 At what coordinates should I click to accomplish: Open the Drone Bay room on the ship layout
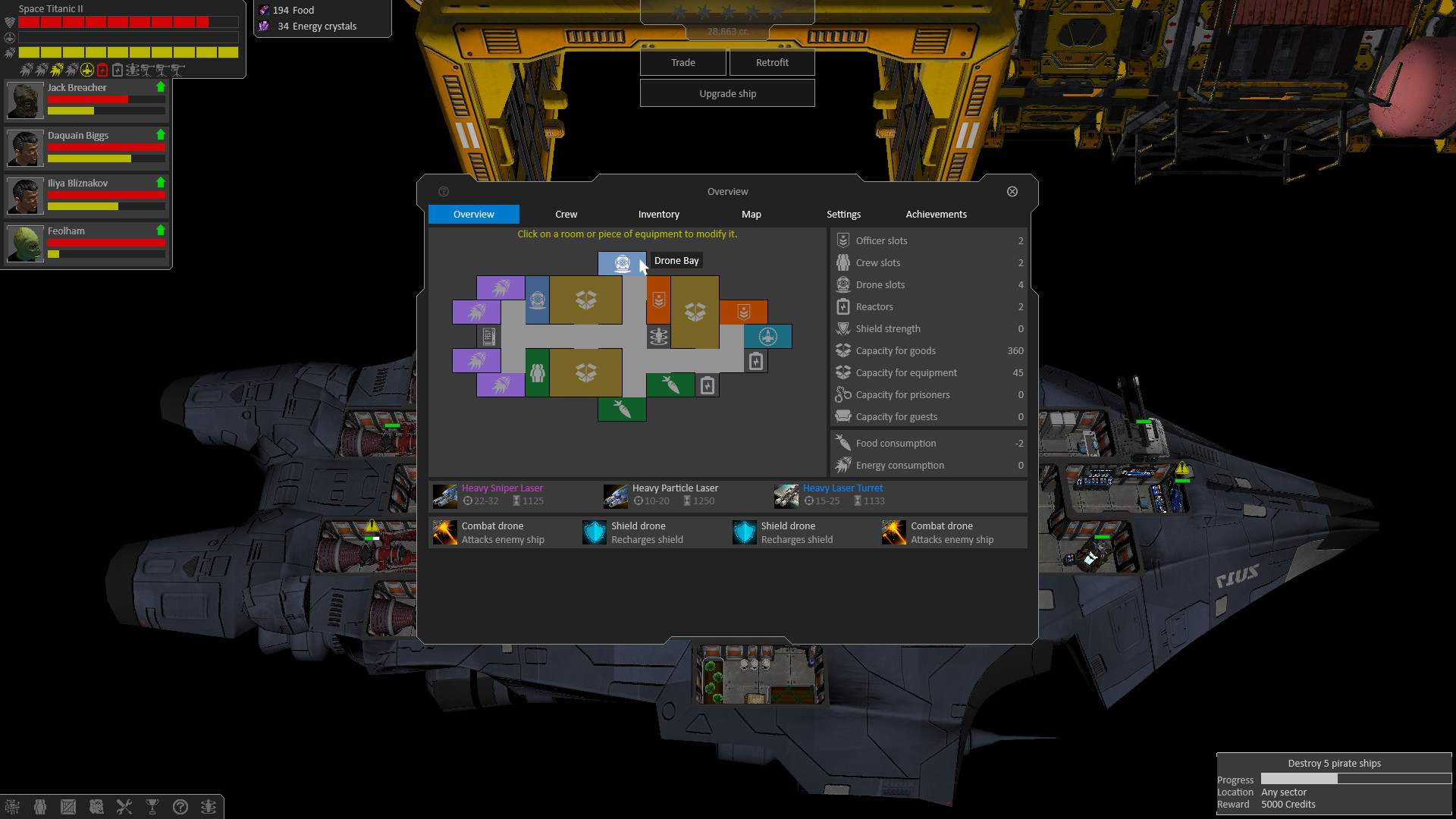point(622,264)
